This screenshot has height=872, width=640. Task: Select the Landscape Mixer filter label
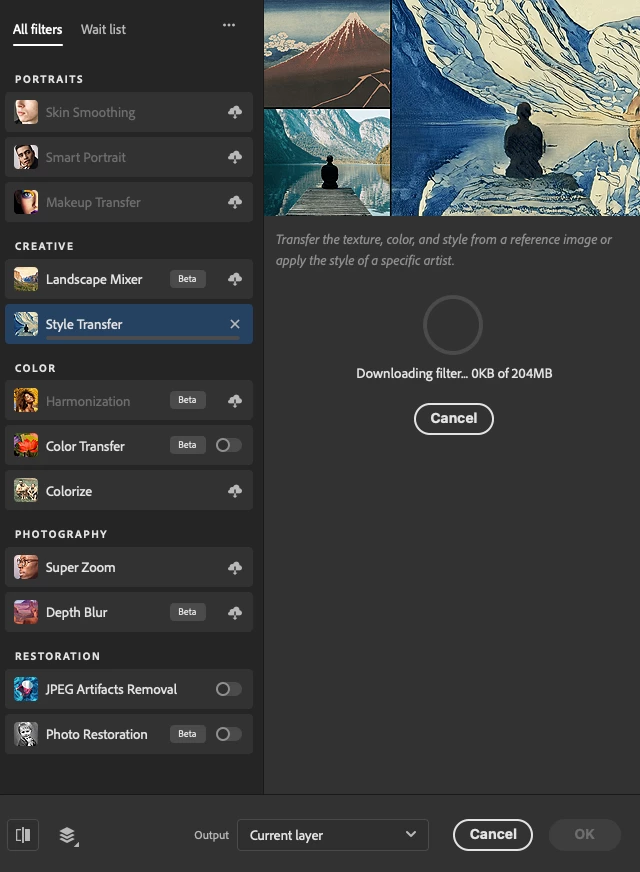coord(94,279)
